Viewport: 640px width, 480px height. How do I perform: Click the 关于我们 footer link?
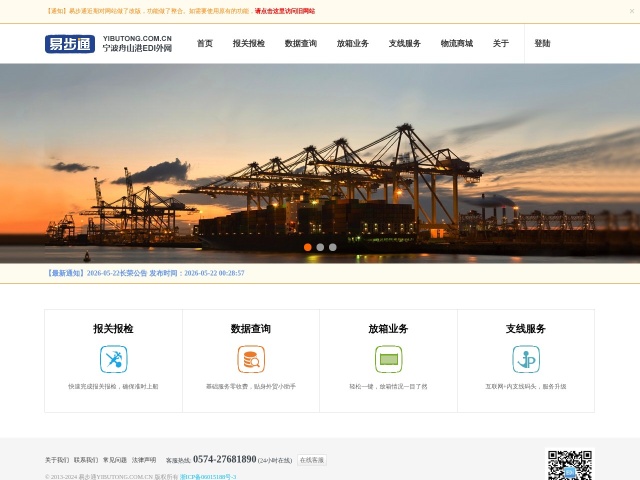click(x=57, y=460)
